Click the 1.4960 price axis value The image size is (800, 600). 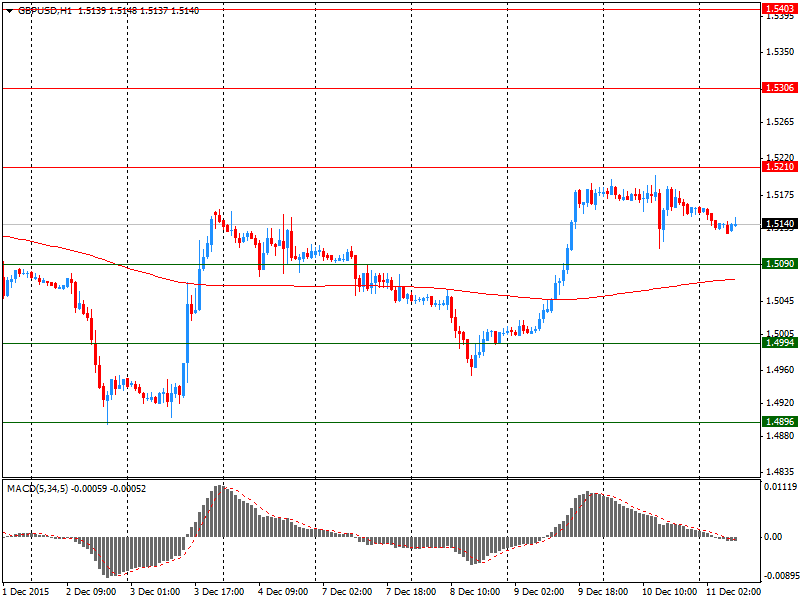point(780,370)
